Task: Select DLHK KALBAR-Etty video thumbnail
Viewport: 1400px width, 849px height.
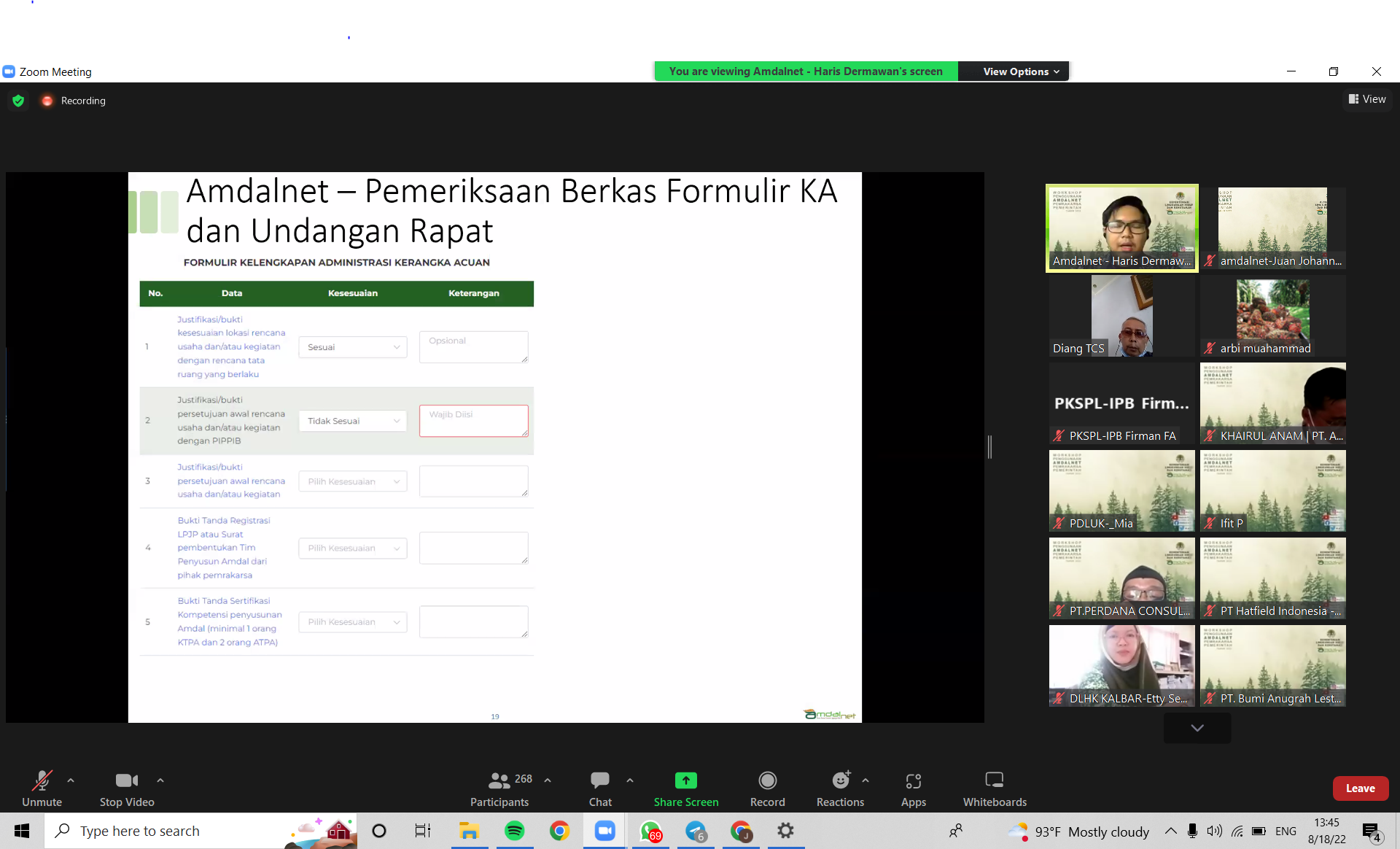Action: click(1121, 665)
